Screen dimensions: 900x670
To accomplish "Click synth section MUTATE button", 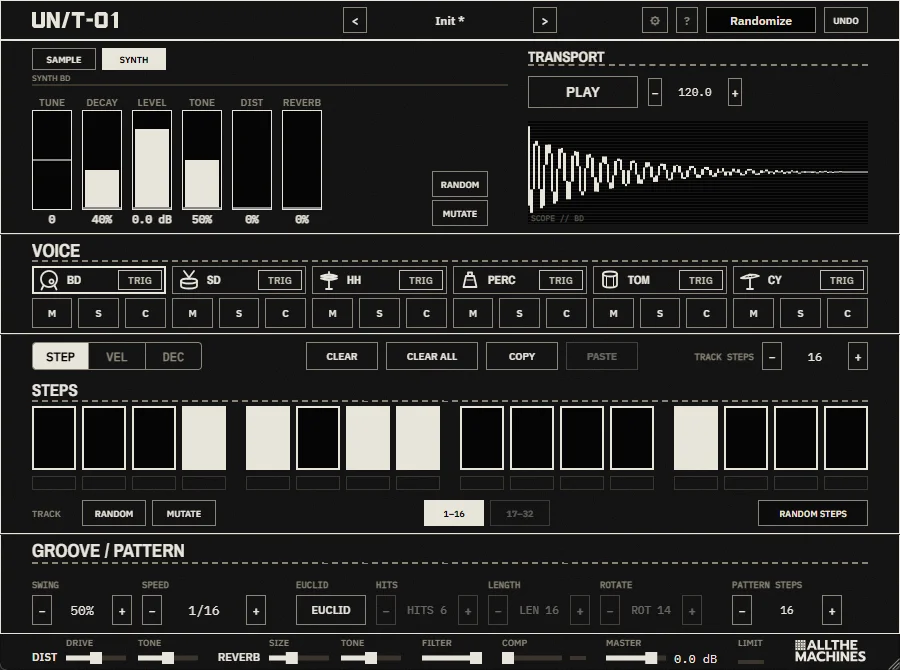I will [x=460, y=214].
